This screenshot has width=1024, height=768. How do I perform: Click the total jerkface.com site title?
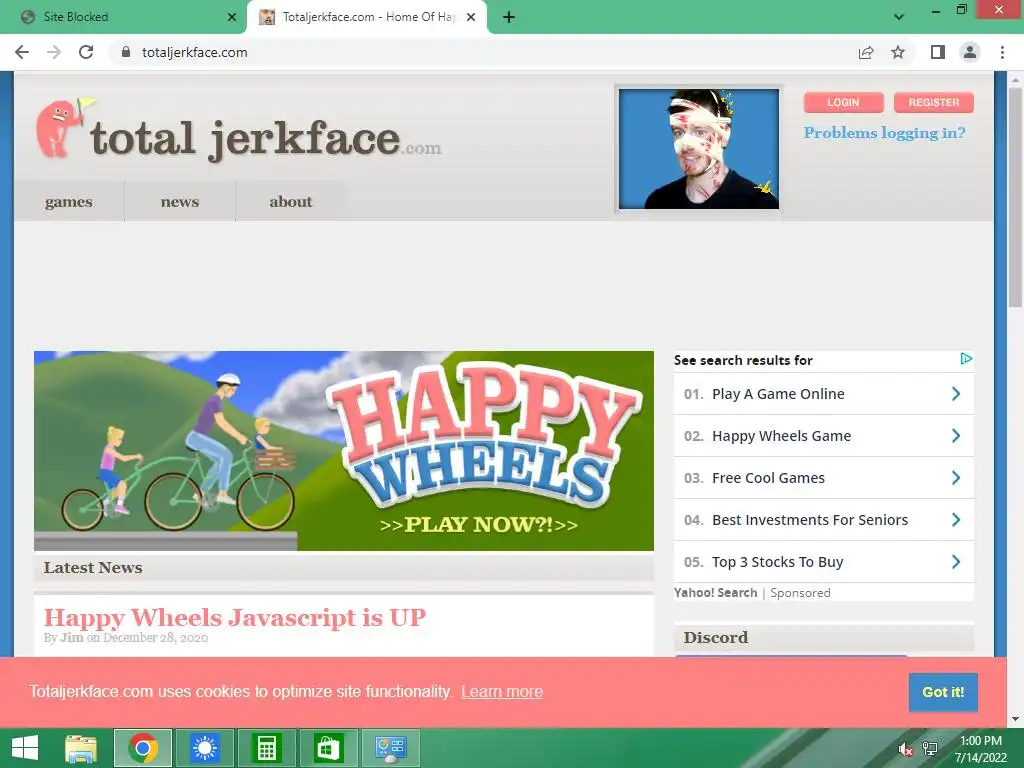pyautogui.click(x=266, y=138)
